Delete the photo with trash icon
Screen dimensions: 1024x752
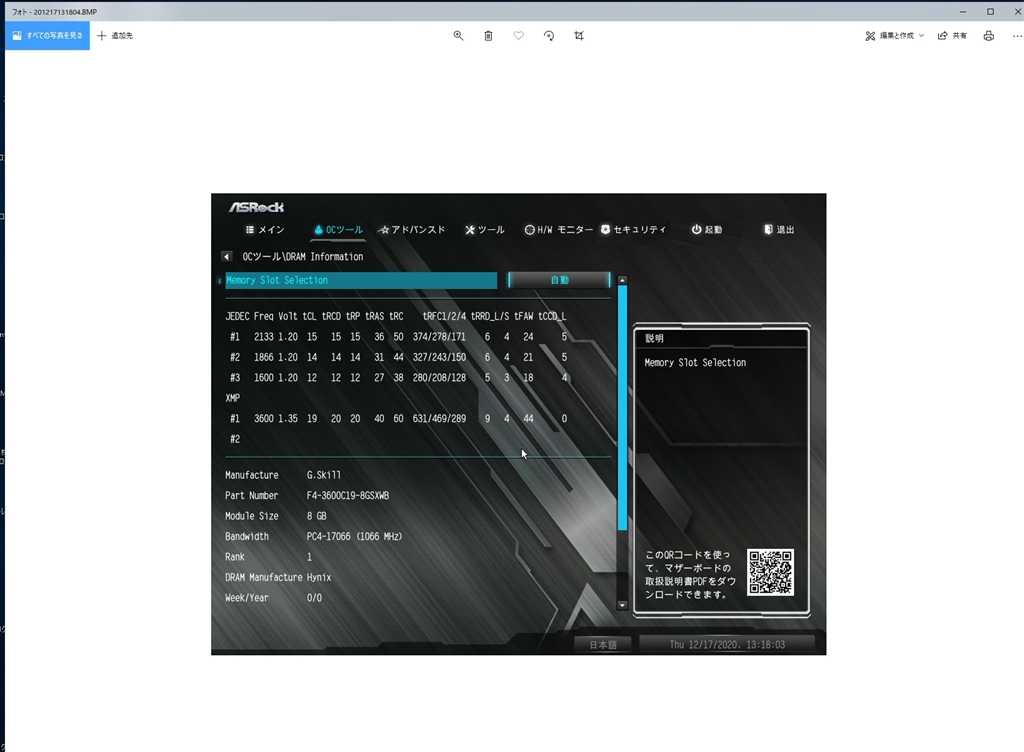tap(488, 36)
